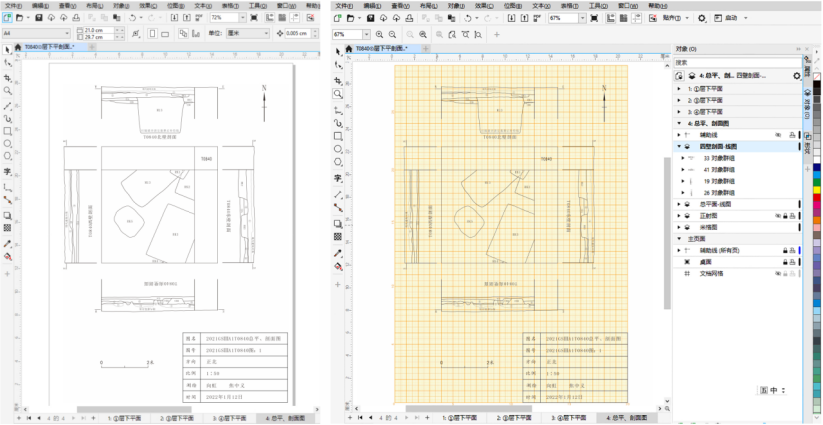Toggle visibility eye of 辅助线 layer
The image size is (823, 425).
click(x=777, y=134)
